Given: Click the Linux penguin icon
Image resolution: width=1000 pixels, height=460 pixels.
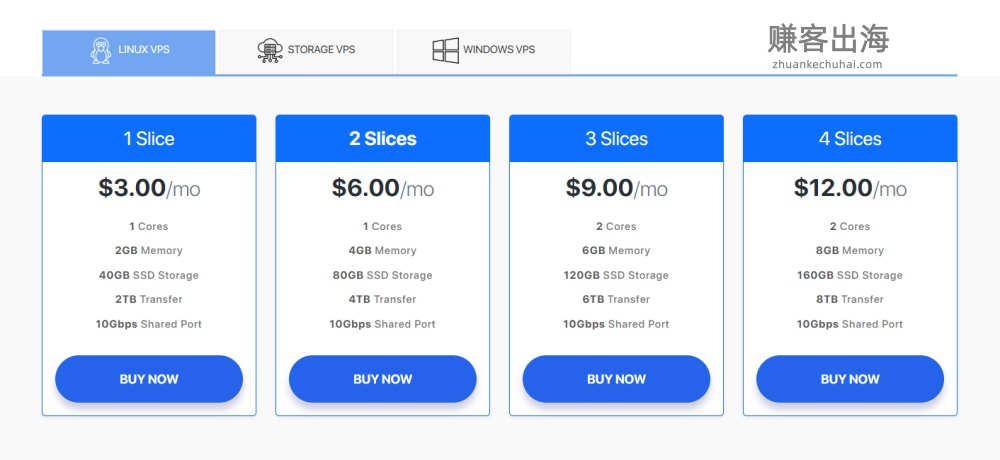Looking at the screenshot, I should pos(101,50).
